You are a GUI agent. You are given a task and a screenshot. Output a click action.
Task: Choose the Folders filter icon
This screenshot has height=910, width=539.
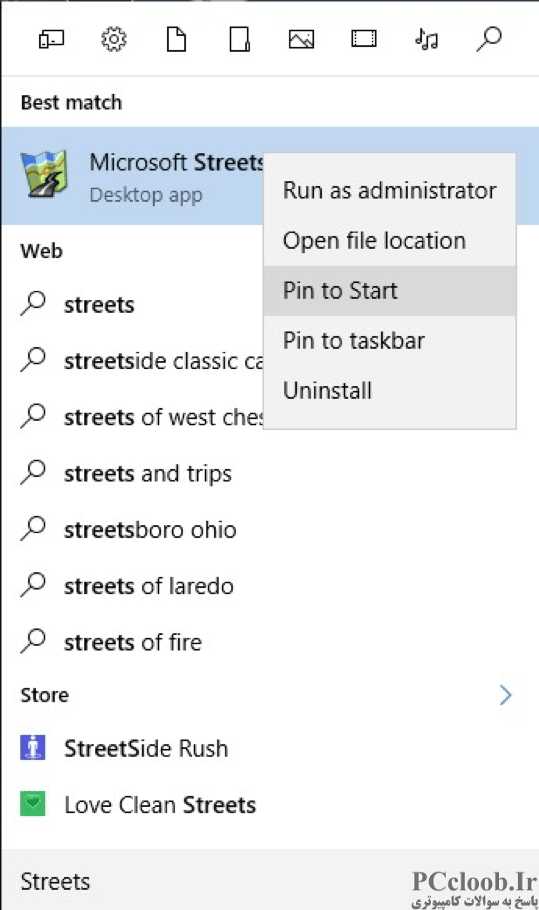(240, 39)
